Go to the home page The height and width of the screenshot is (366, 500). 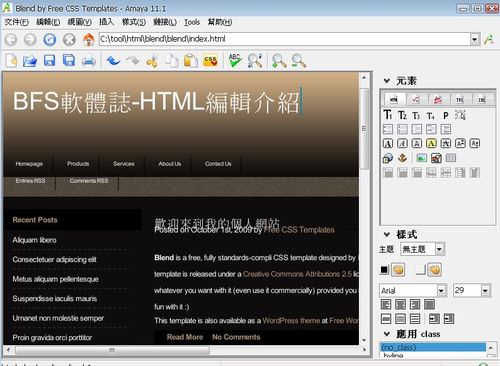pyautogui.click(x=89, y=40)
